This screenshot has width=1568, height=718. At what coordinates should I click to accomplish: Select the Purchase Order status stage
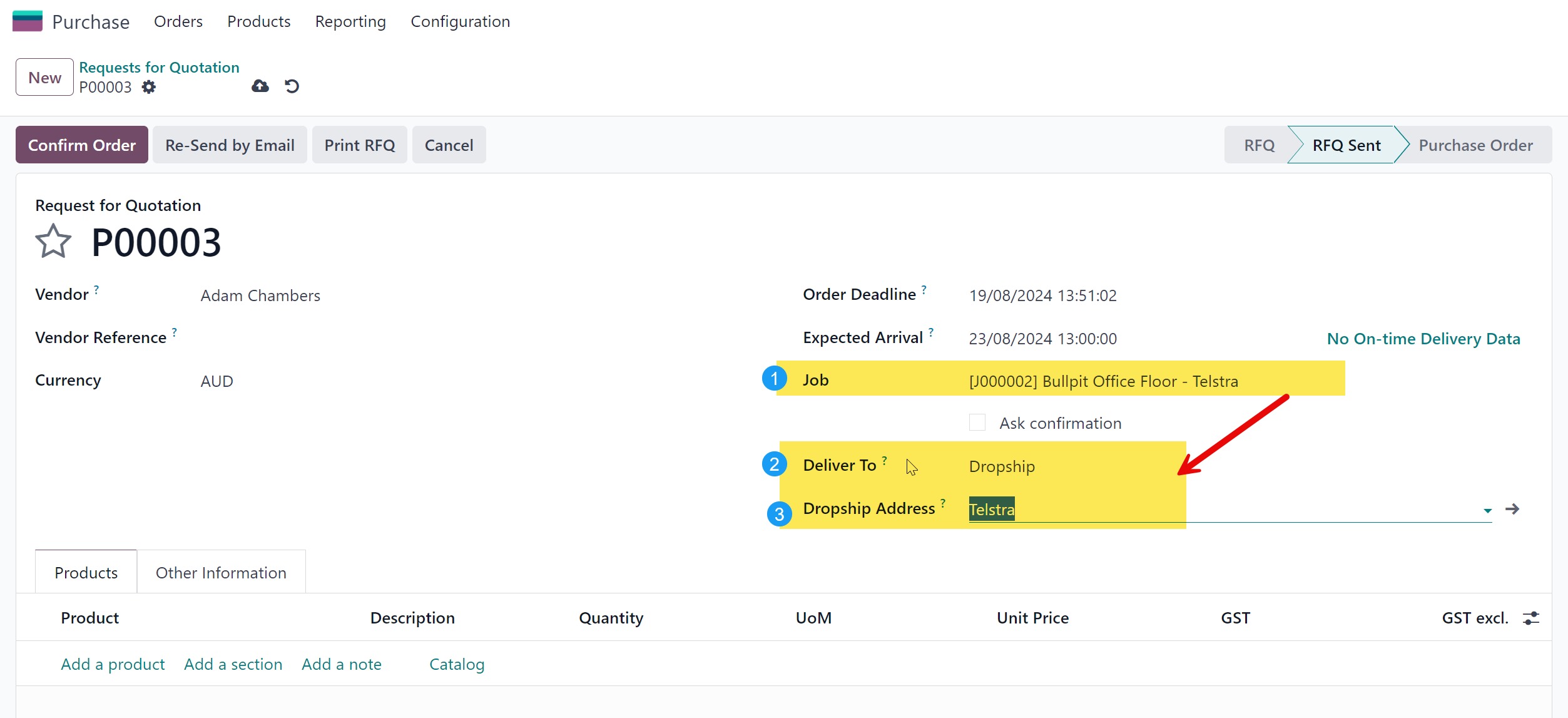[1475, 145]
